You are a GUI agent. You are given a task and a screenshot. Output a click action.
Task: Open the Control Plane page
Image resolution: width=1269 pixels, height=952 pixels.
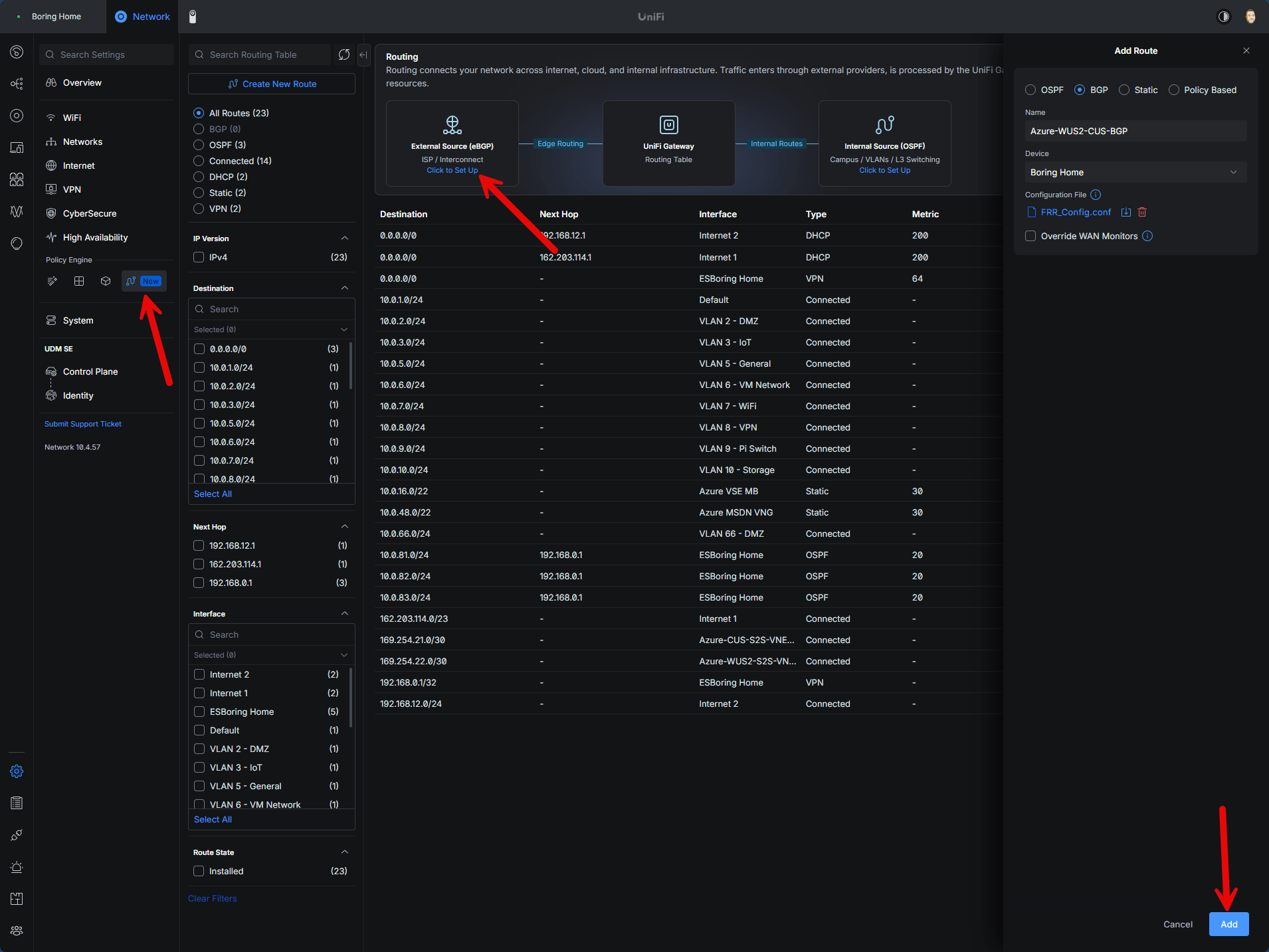(x=90, y=371)
